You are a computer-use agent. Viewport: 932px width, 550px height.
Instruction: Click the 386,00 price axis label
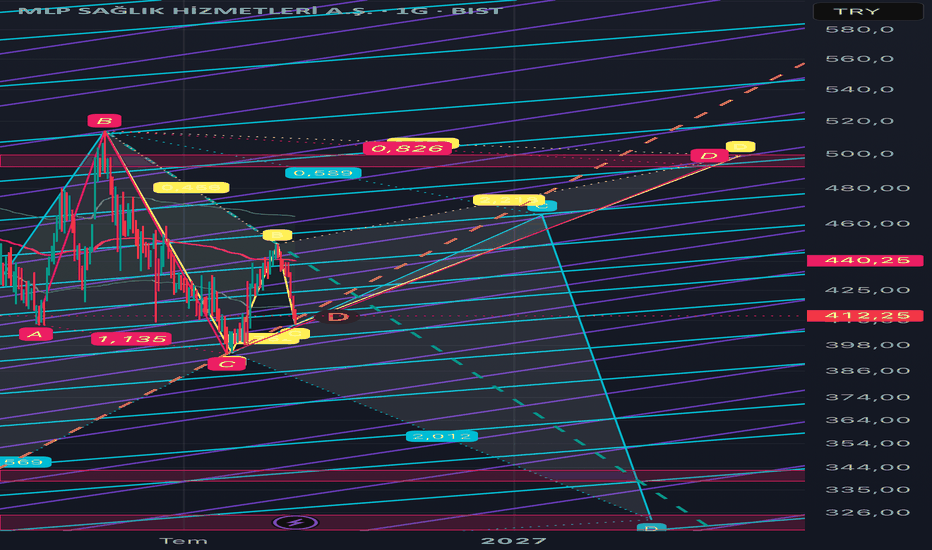(x=868, y=371)
